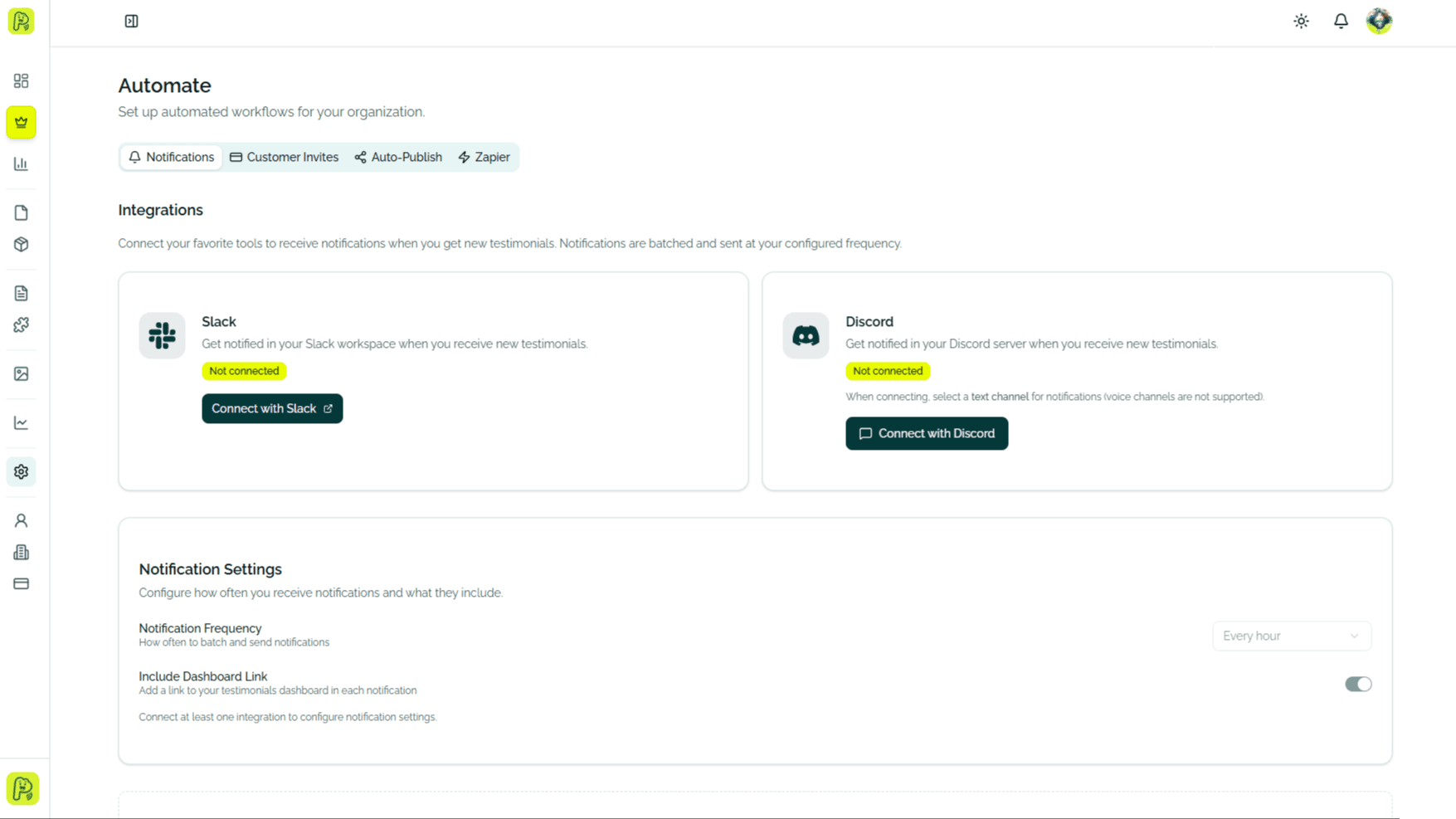The width and height of the screenshot is (1456, 819).
Task: Open the blank page icon in sidebar
Action: pos(22,212)
